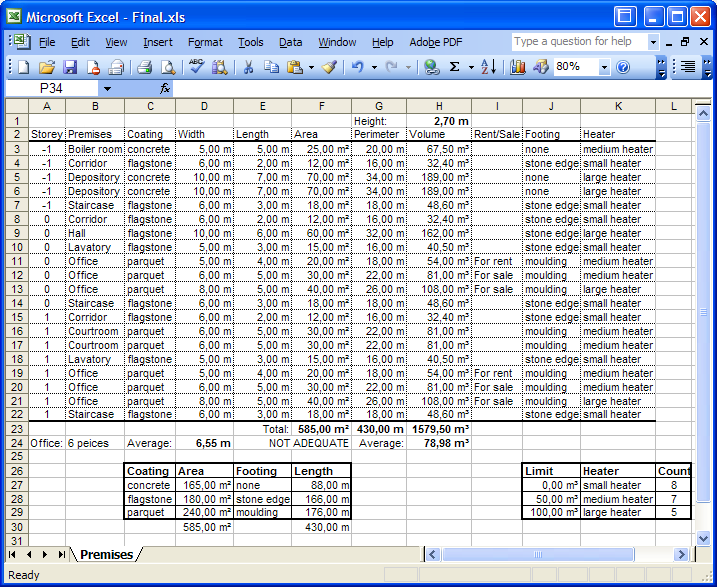This screenshot has width=717, height=587.
Task: Open the Insert menu
Action: 158,43
